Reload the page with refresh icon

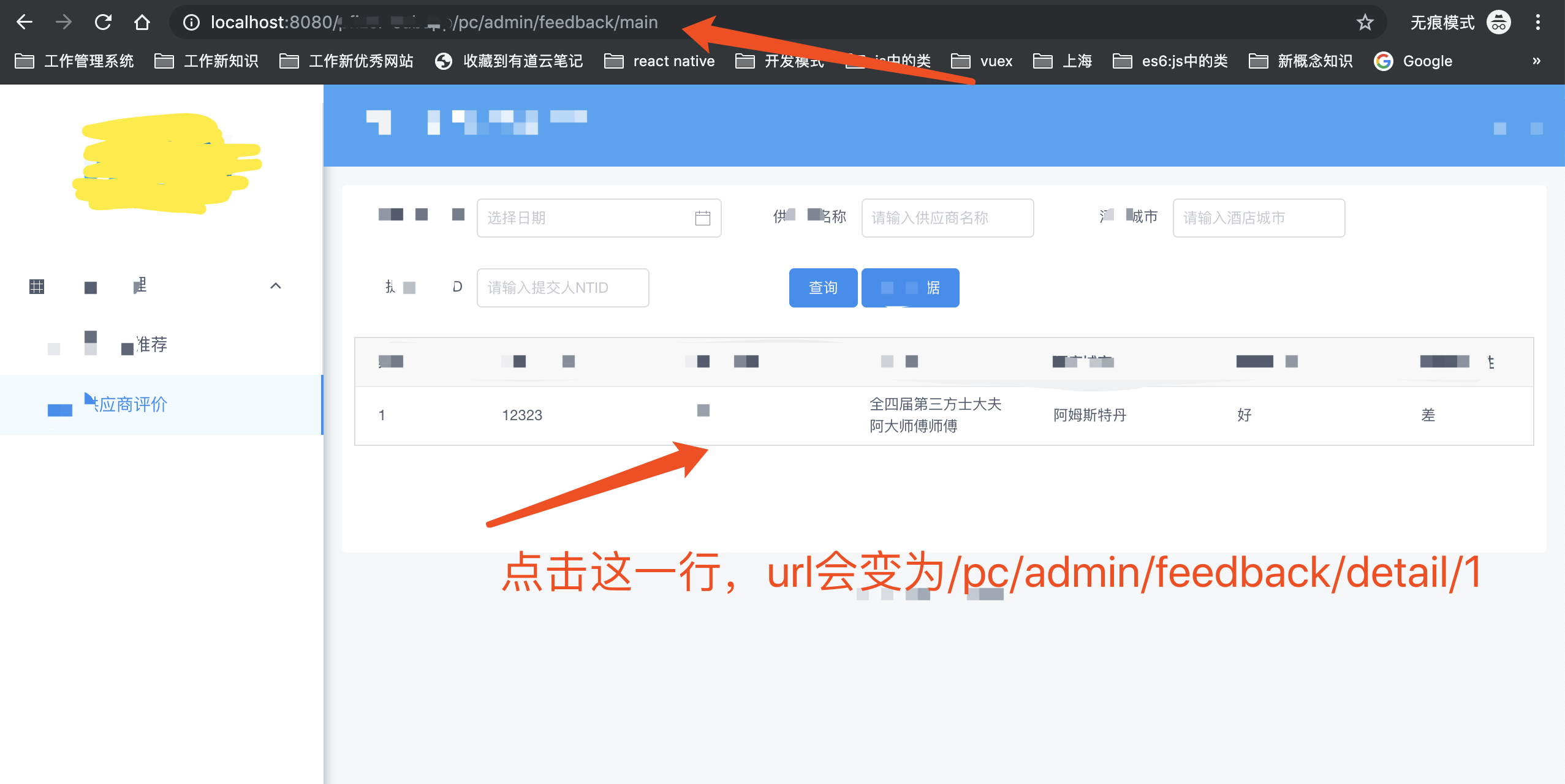[103, 23]
